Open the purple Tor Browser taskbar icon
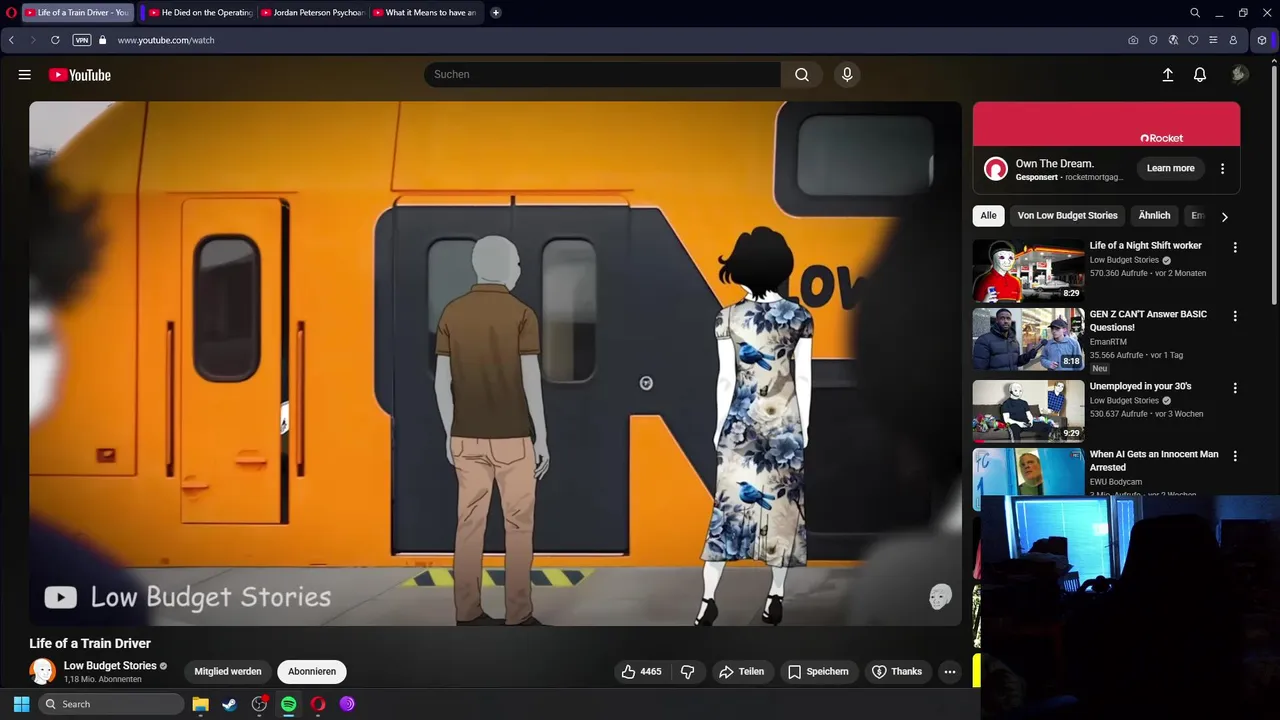The width and height of the screenshot is (1280, 720). pyautogui.click(x=347, y=704)
